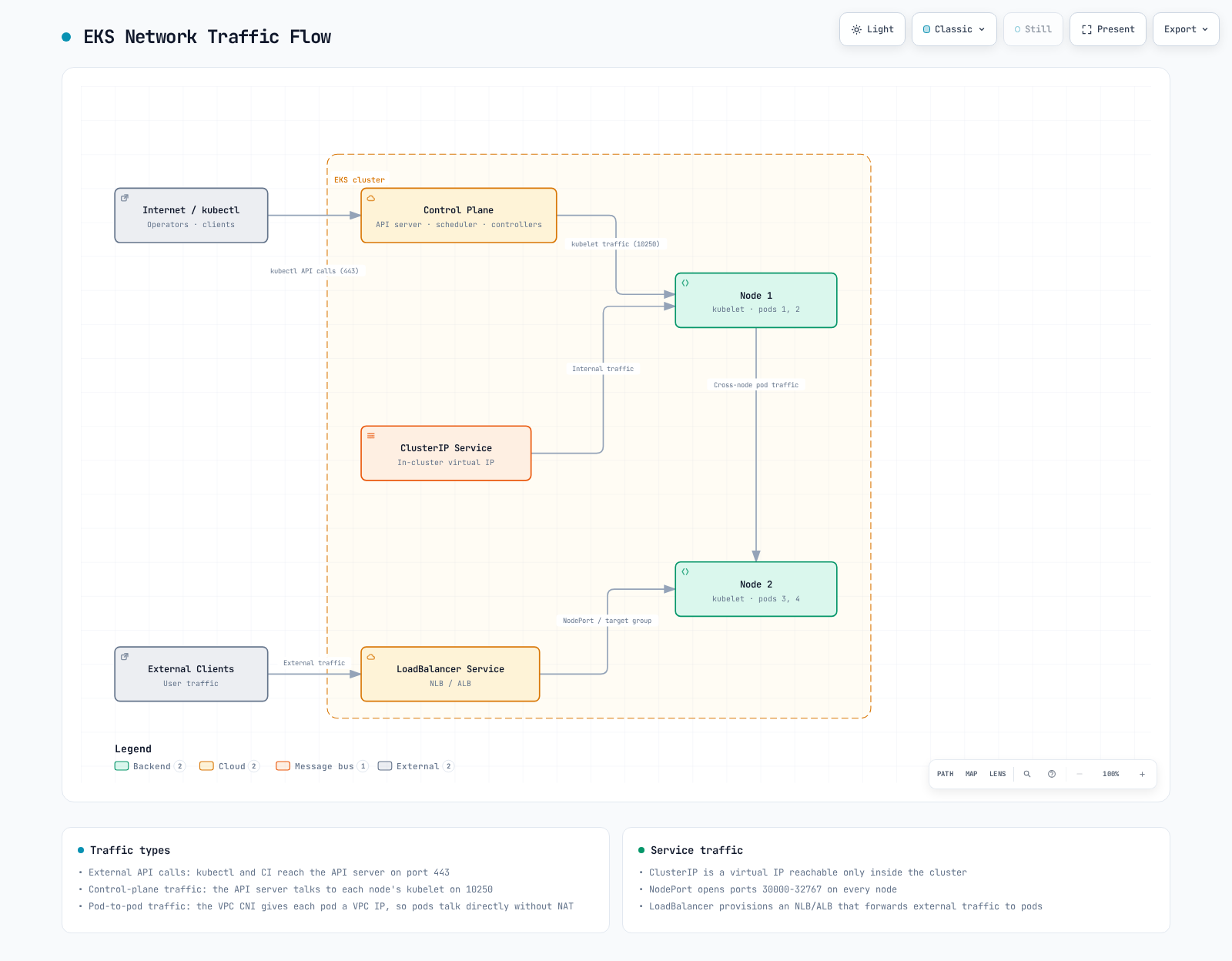This screenshot has height=961, width=1232.
Task: Select the LoadBalancer Service node
Action: point(450,675)
